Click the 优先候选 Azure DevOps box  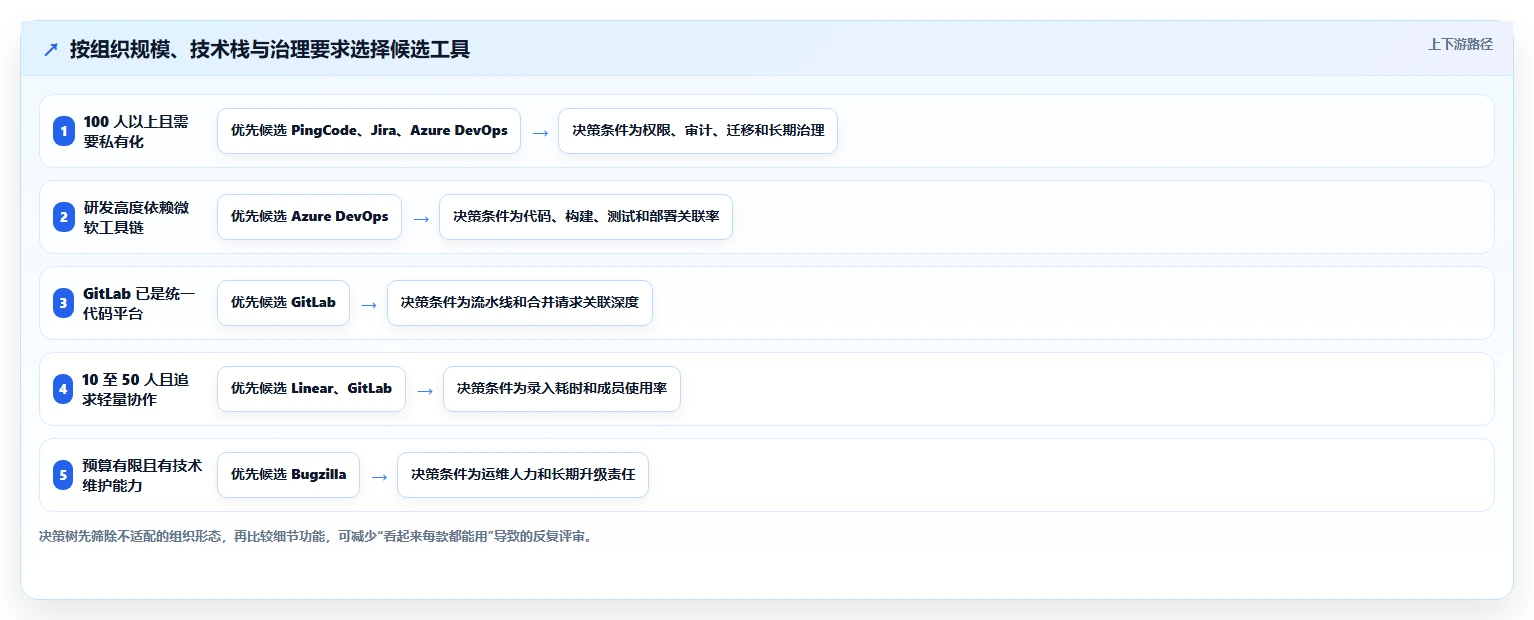(309, 217)
